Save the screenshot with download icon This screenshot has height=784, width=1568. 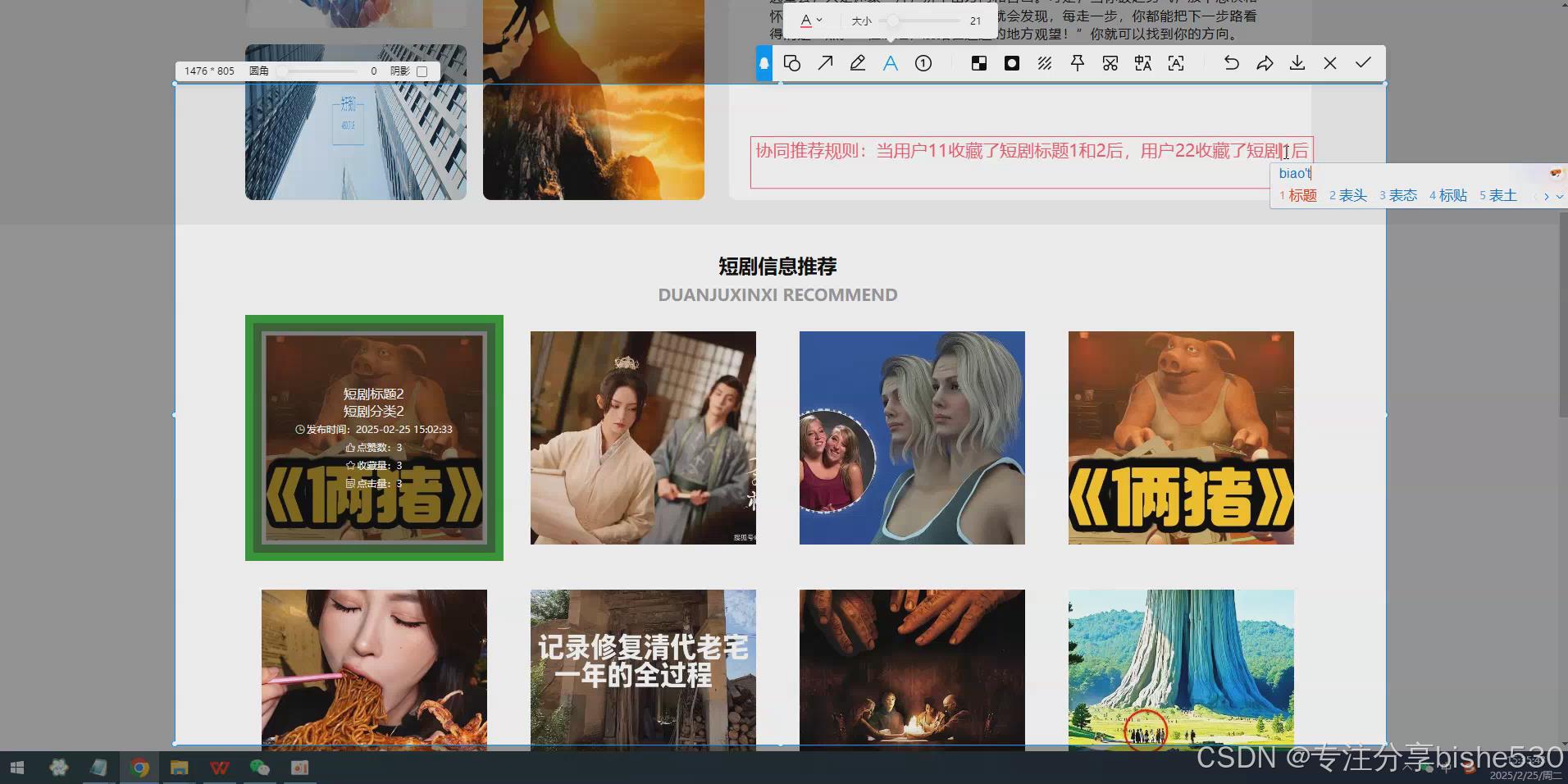(x=1297, y=63)
